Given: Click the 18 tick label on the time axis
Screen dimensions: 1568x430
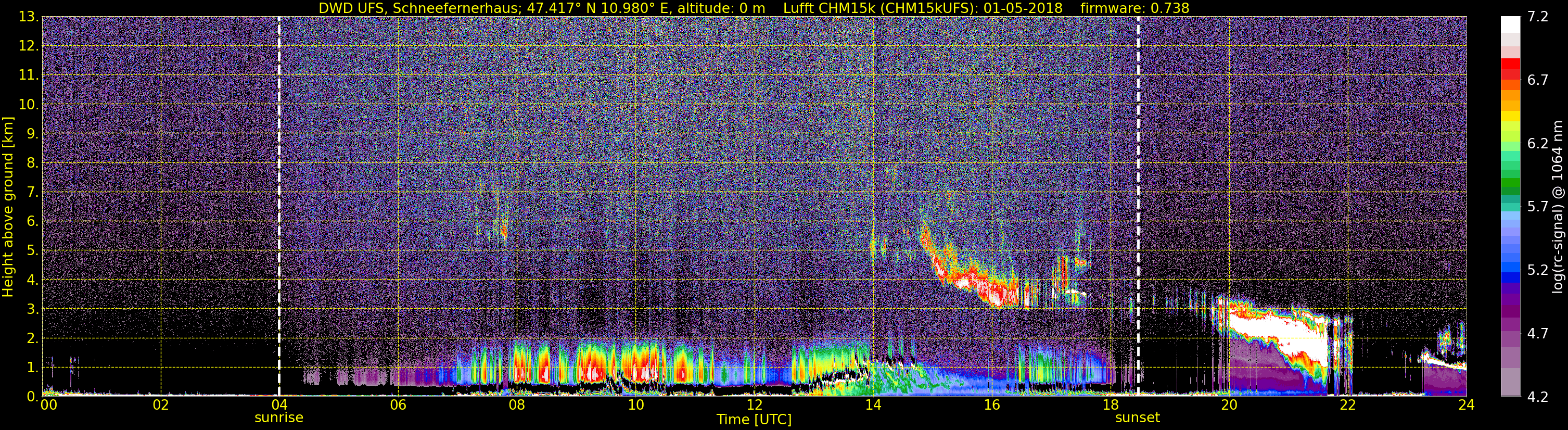Looking at the screenshot, I should pos(1110,405).
